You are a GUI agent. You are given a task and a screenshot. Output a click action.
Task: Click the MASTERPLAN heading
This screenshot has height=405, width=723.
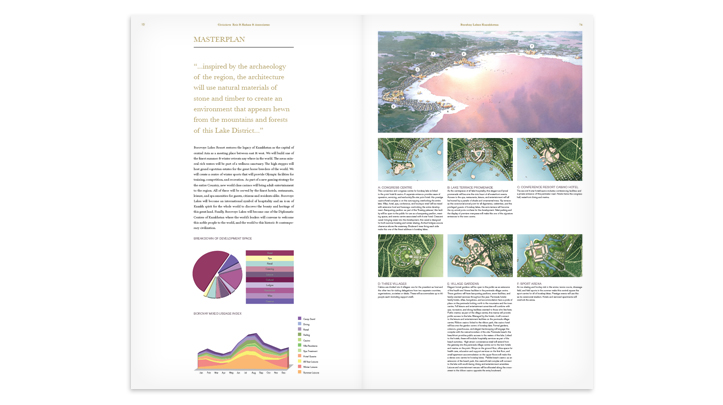coord(219,40)
